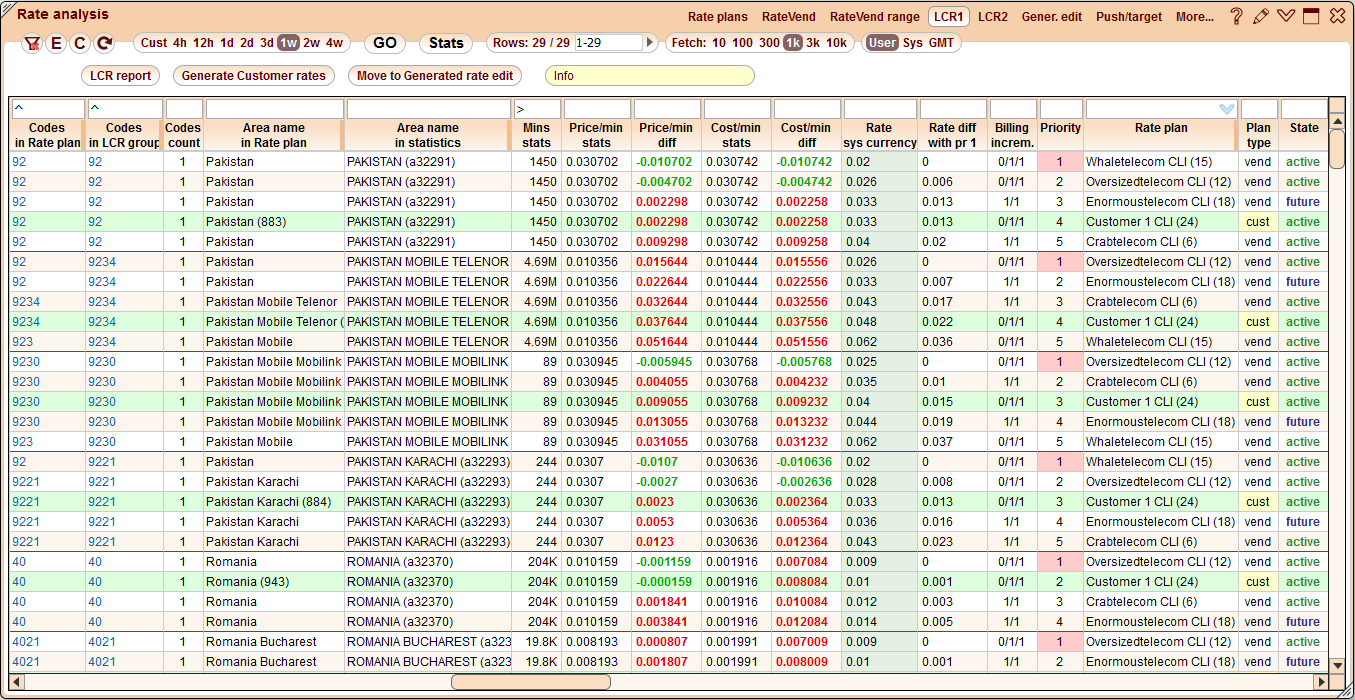Click the pencil edit icon
This screenshot has height=700, width=1355.
click(x=1261, y=15)
